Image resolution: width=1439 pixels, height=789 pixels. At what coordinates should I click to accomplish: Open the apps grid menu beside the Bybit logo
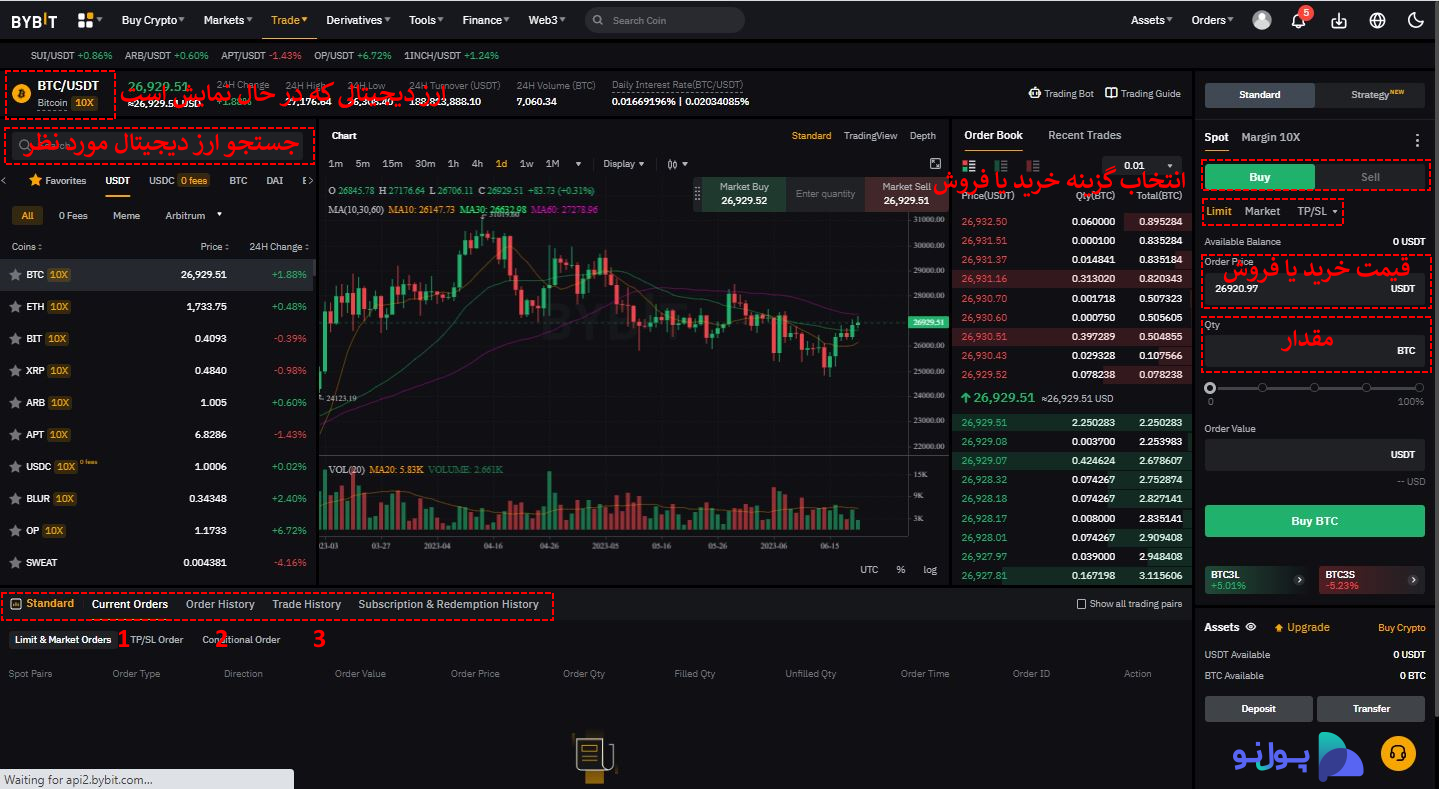[x=89, y=20]
